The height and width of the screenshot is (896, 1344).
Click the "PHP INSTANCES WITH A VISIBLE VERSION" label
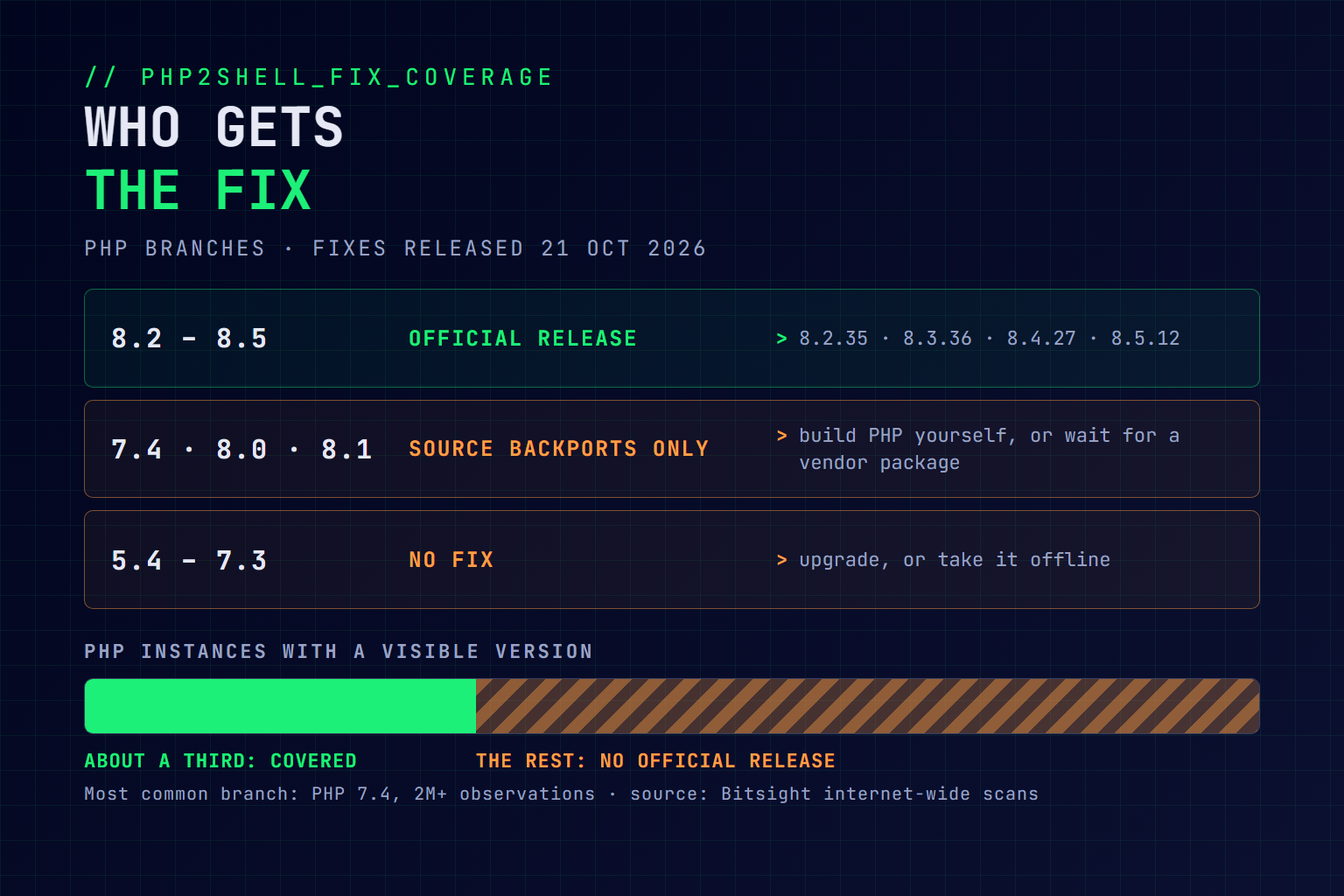pos(339,652)
